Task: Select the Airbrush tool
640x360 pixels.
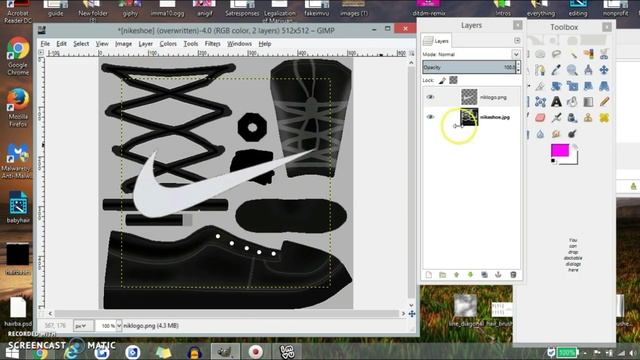Action: pyautogui.click(x=556, y=118)
